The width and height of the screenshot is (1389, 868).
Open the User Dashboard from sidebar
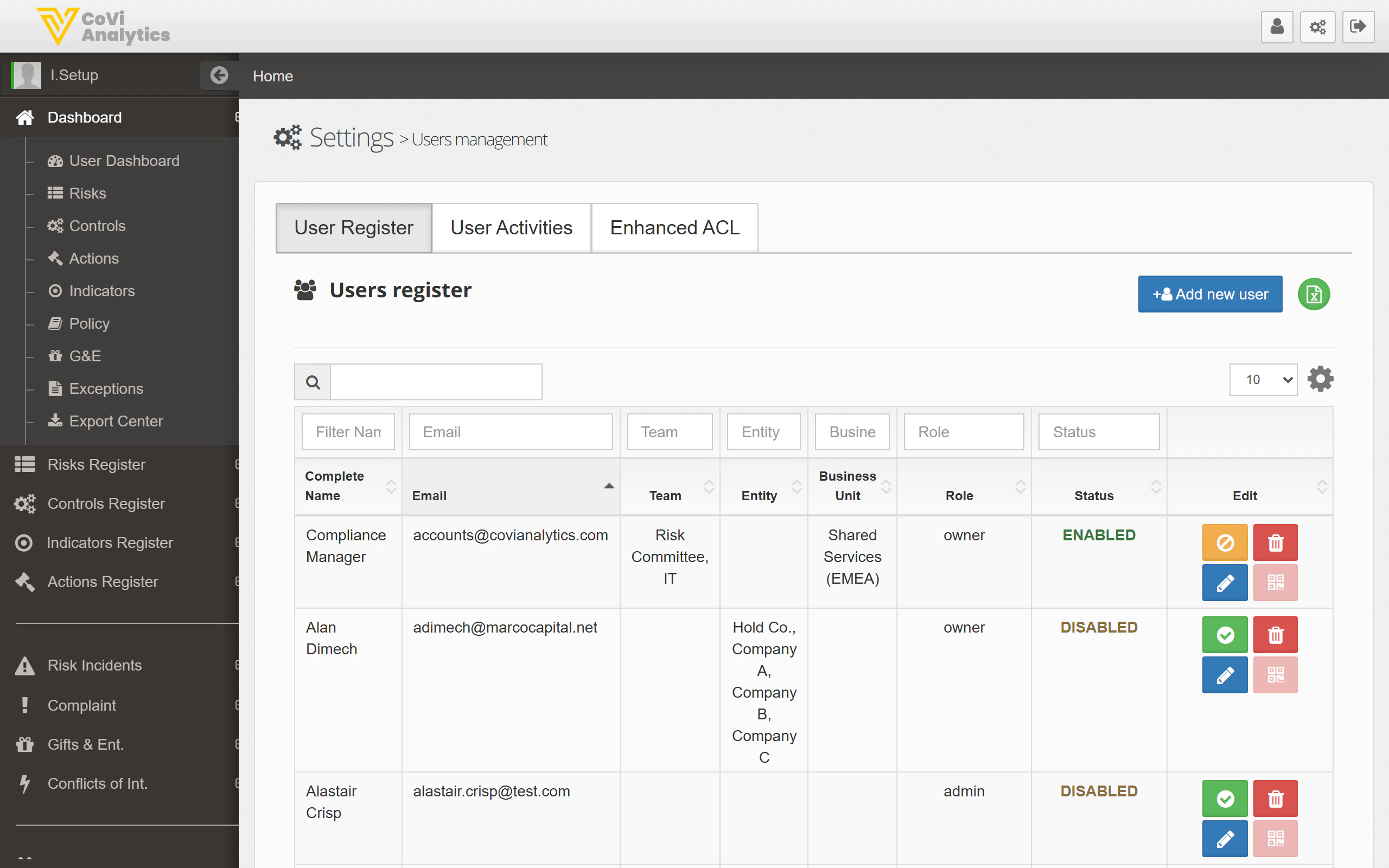pyautogui.click(x=124, y=161)
